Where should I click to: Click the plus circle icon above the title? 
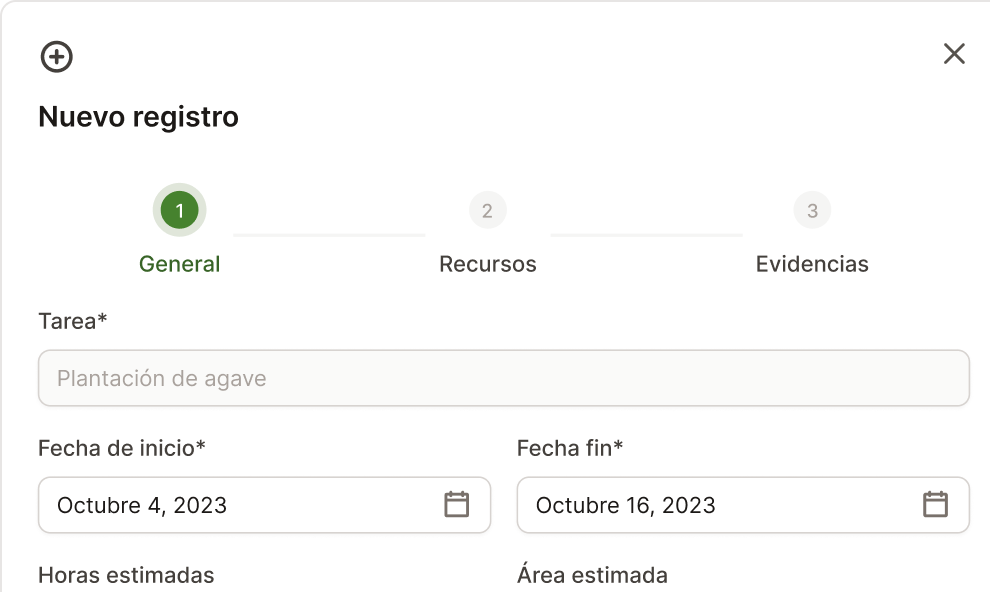[x=57, y=57]
